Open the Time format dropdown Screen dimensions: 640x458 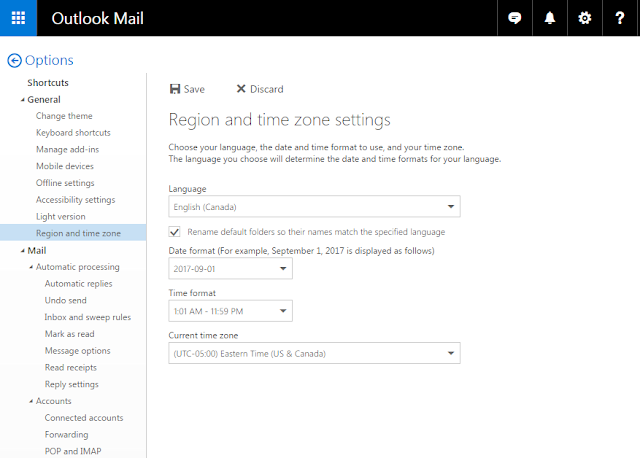tap(230, 311)
